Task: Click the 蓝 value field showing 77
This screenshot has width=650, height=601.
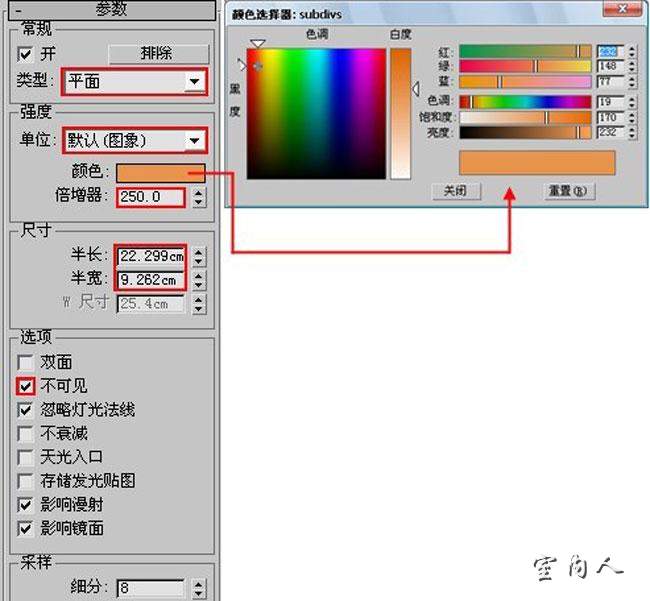Action: 611,82
